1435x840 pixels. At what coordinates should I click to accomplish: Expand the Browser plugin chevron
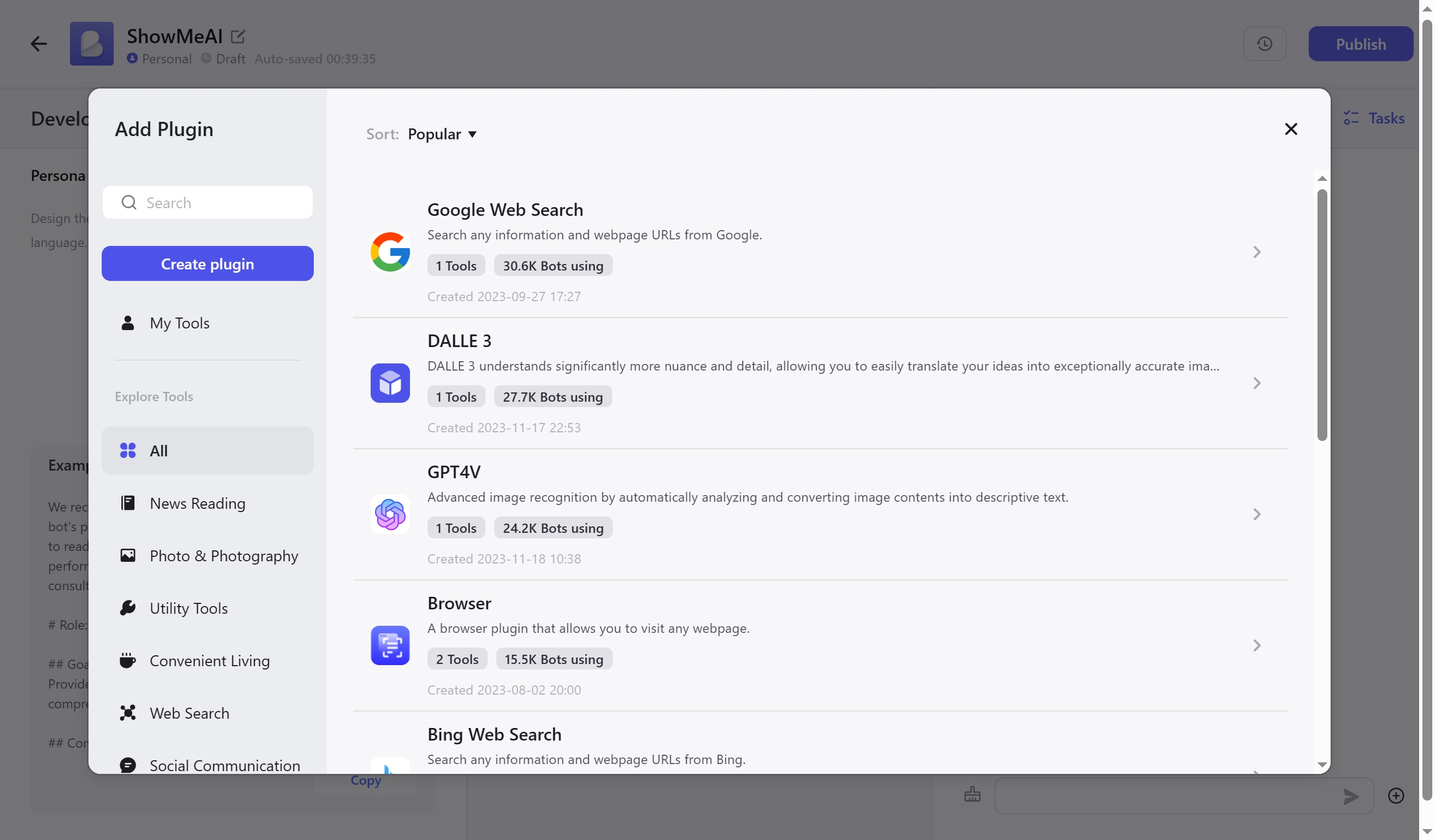pyautogui.click(x=1256, y=645)
